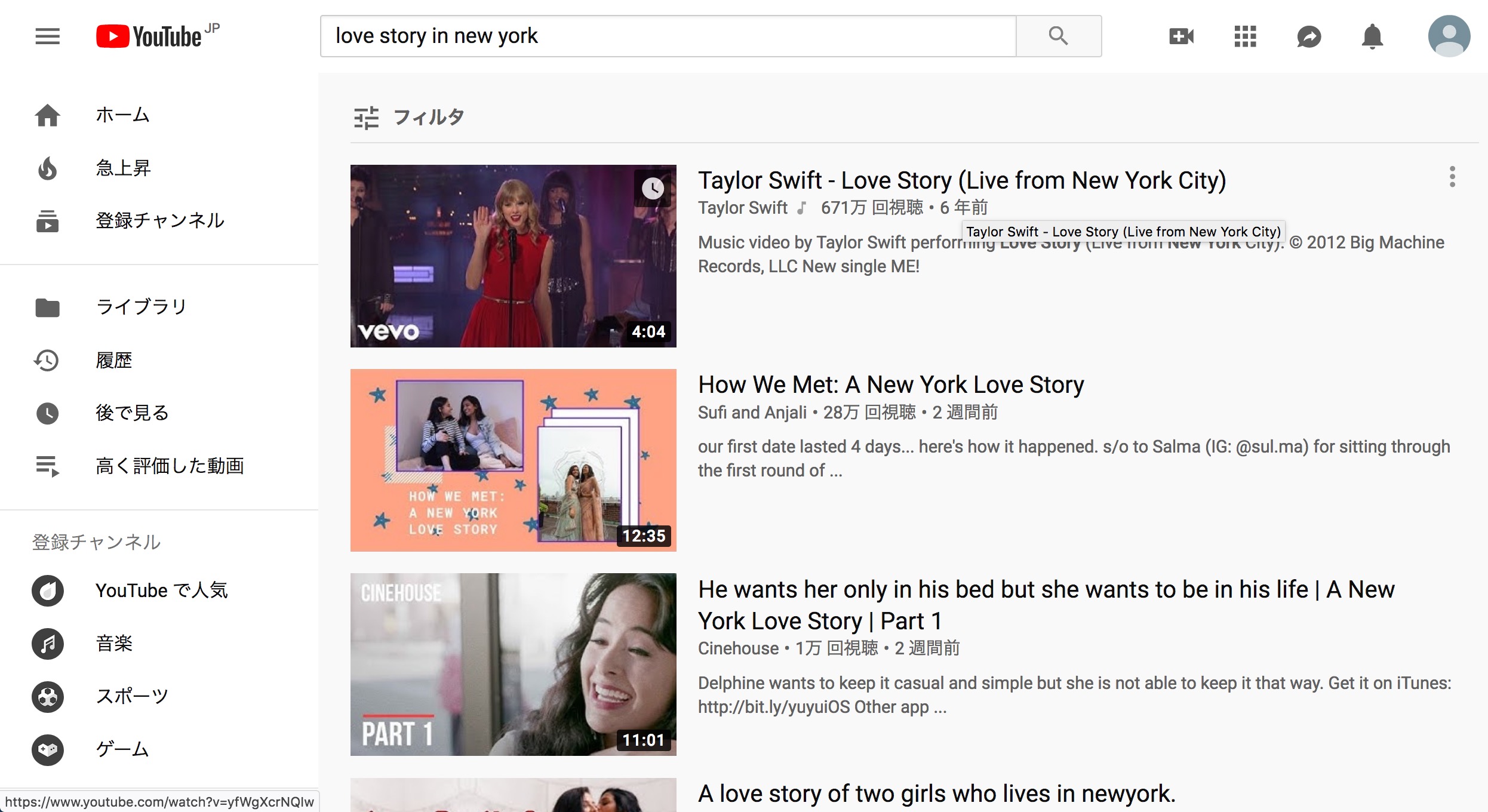Click the filter sliders icon
The width and height of the screenshot is (1488, 812).
pyautogui.click(x=366, y=118)
